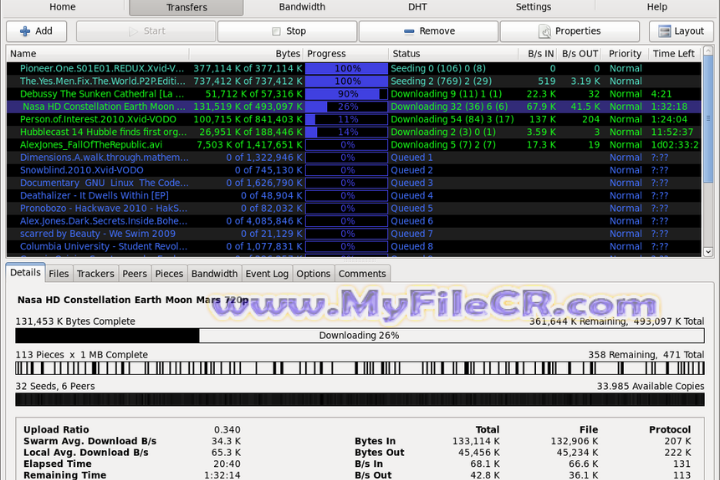Sort by the Bytes column header
720x480 pixels.
click(246, 54)
